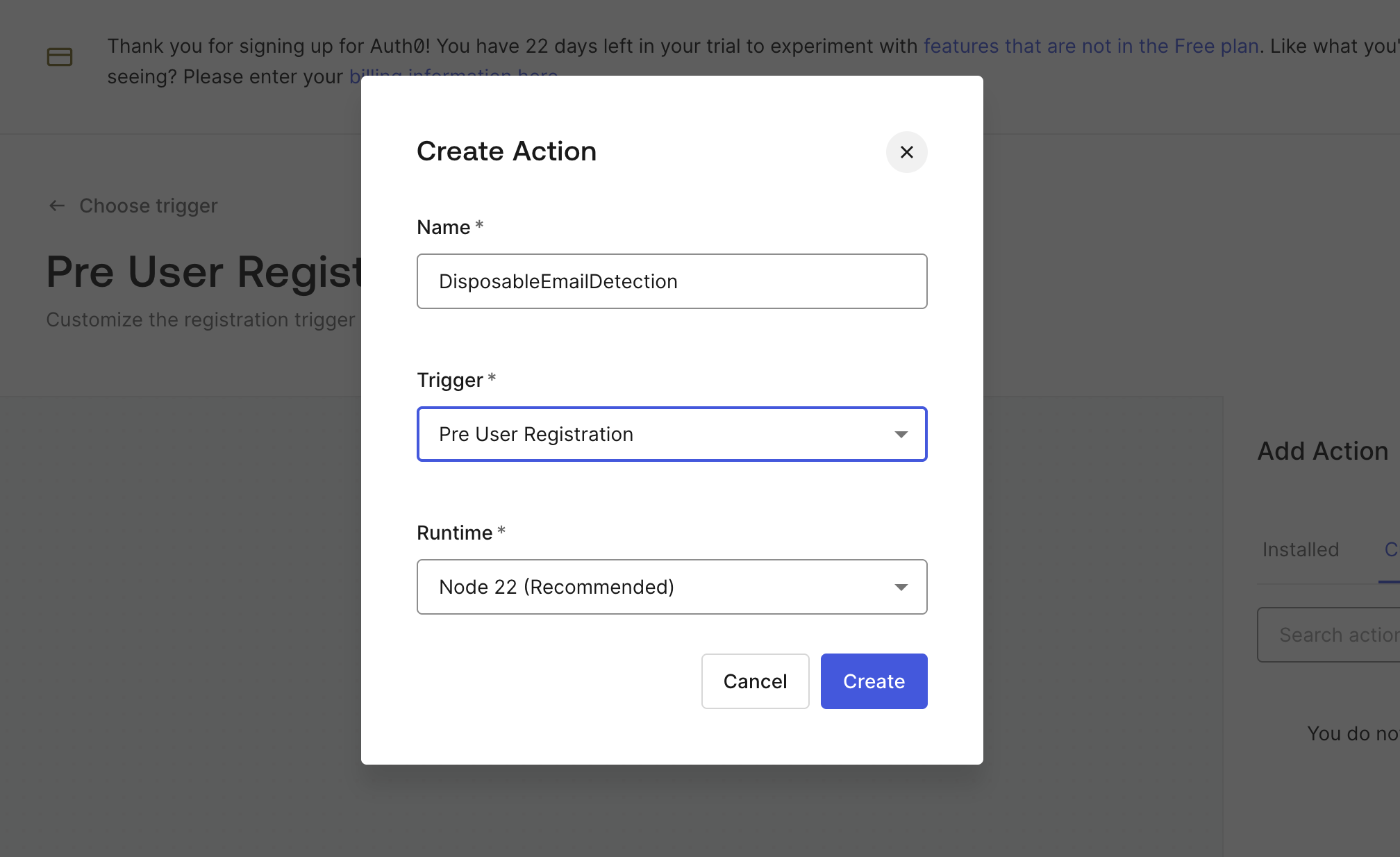Select the DisposableEmailDetection name text
Viewport: 1400px width, 857px height.
coord(558,281)
